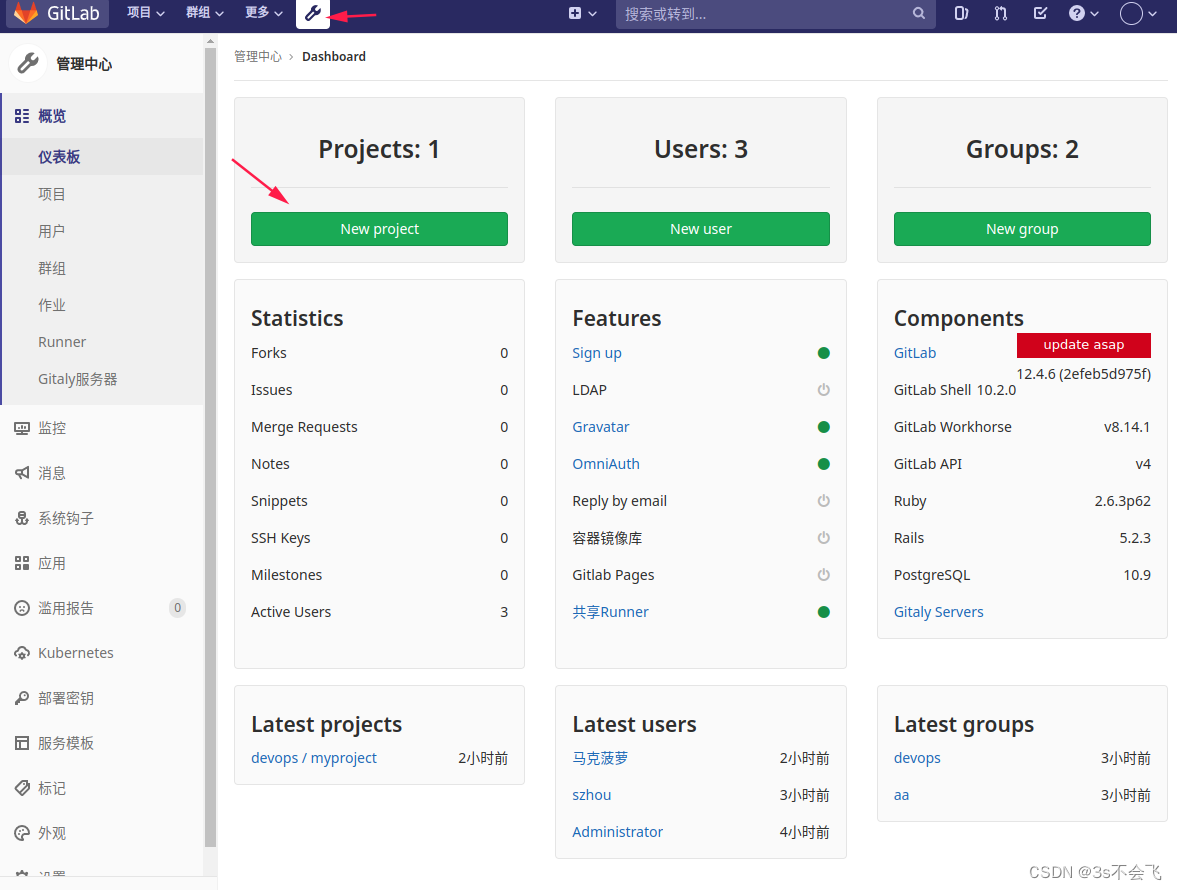Open the aa group link
The image size is (1177, 890).
click(901, 795)
